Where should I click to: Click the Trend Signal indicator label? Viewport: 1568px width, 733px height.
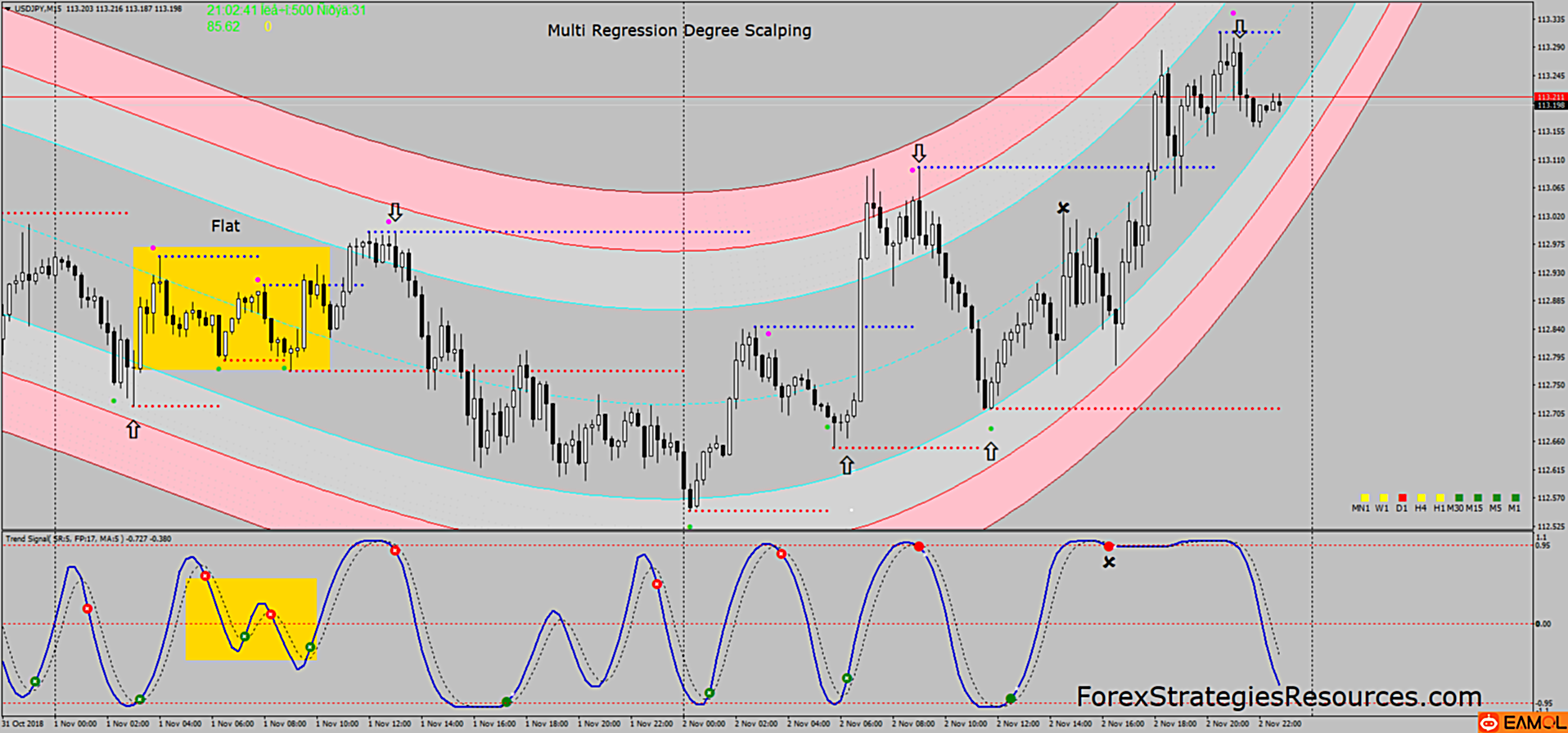[x=88, y=539]
